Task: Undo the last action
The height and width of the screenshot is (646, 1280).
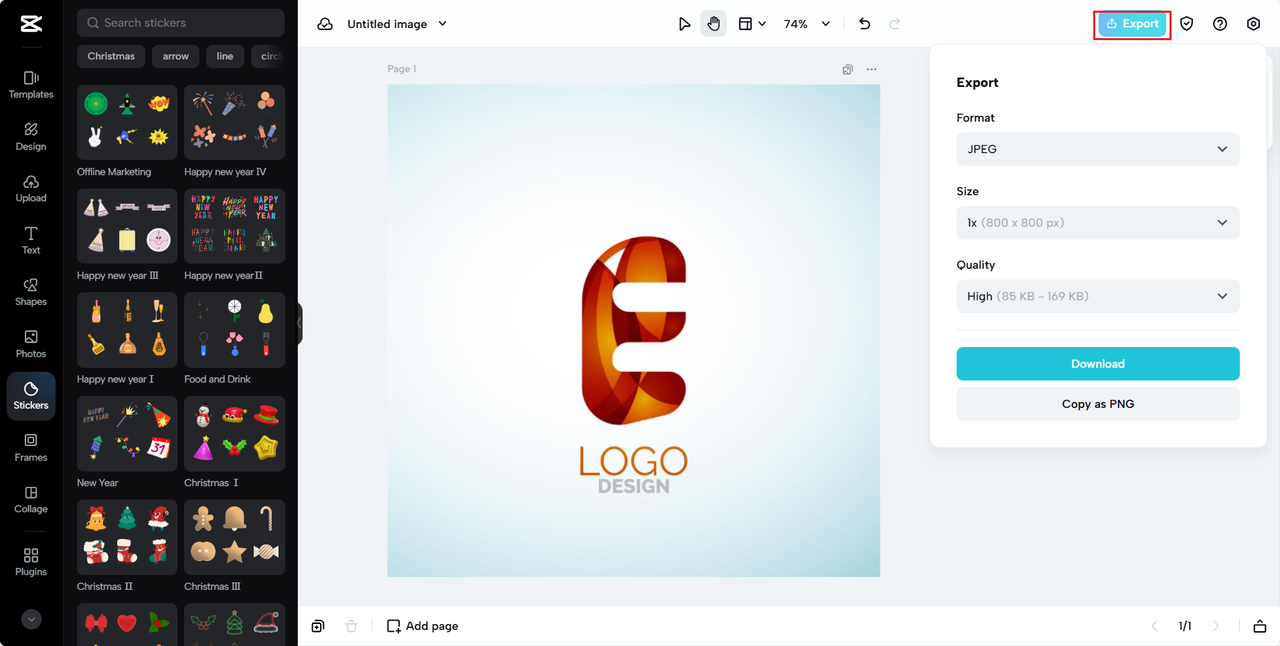Action: point(865,24)
